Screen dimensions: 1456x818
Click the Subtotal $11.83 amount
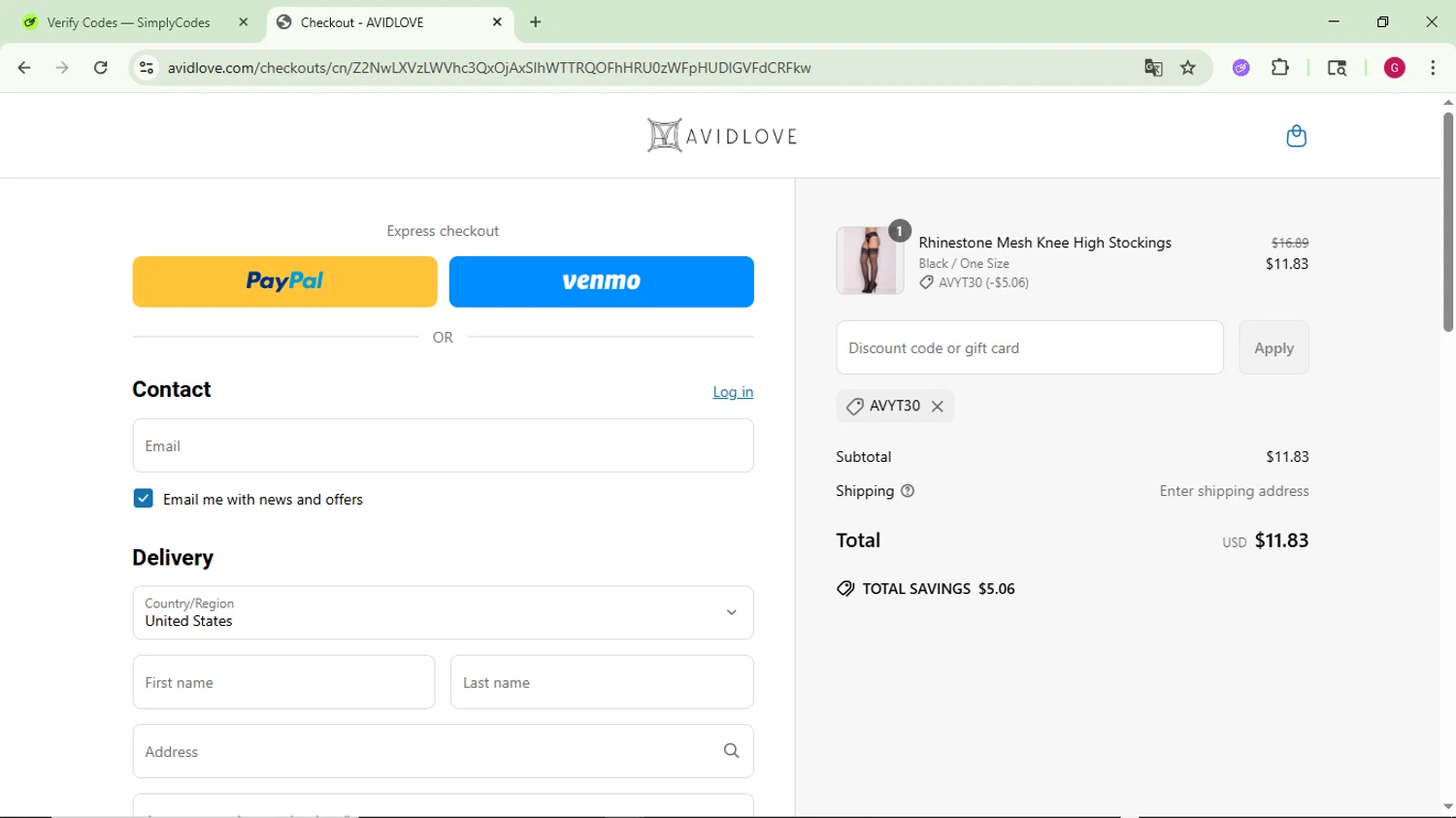(1287, 457)
